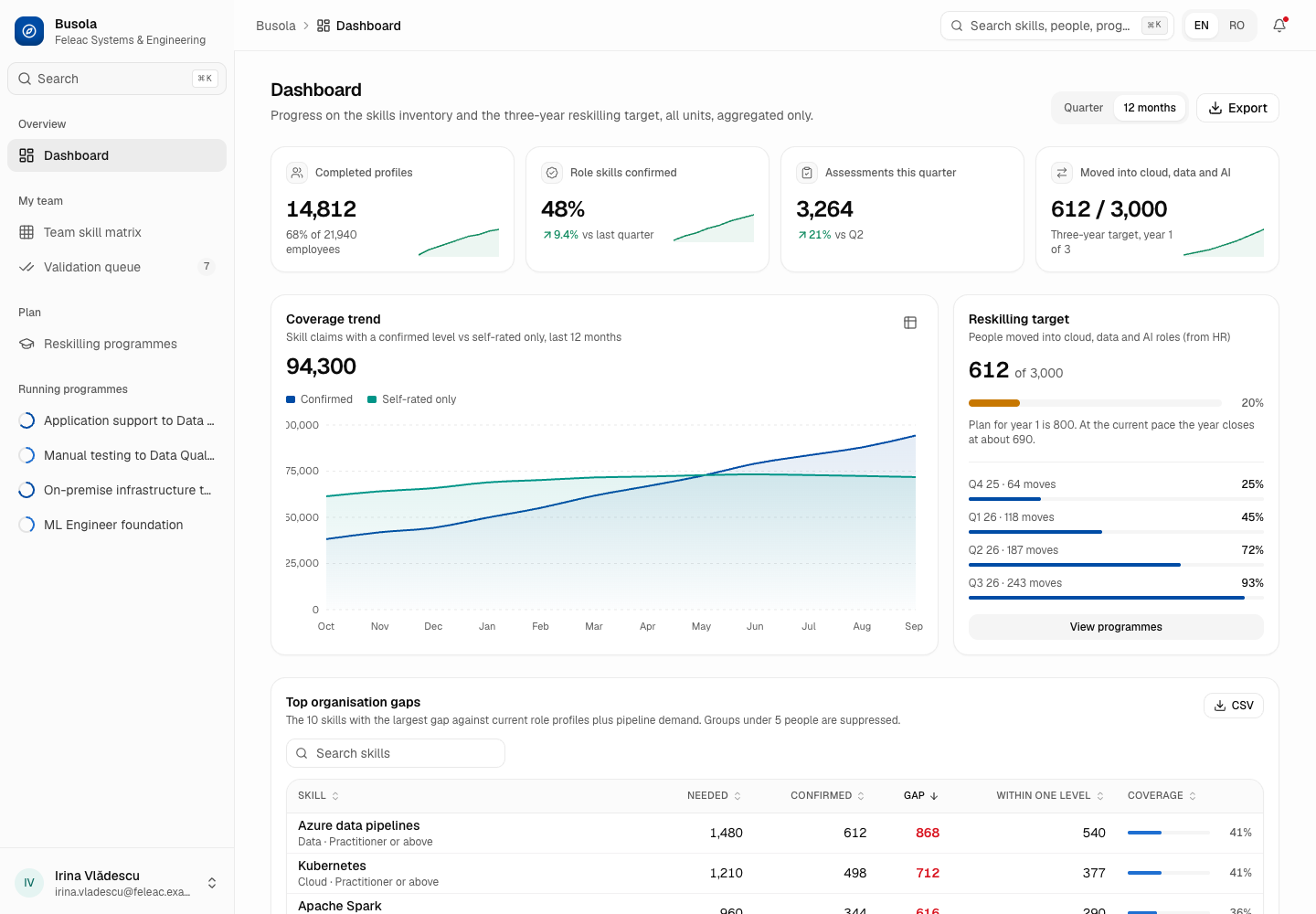Click the Manual testing programme progress ring

click(27, 455)
